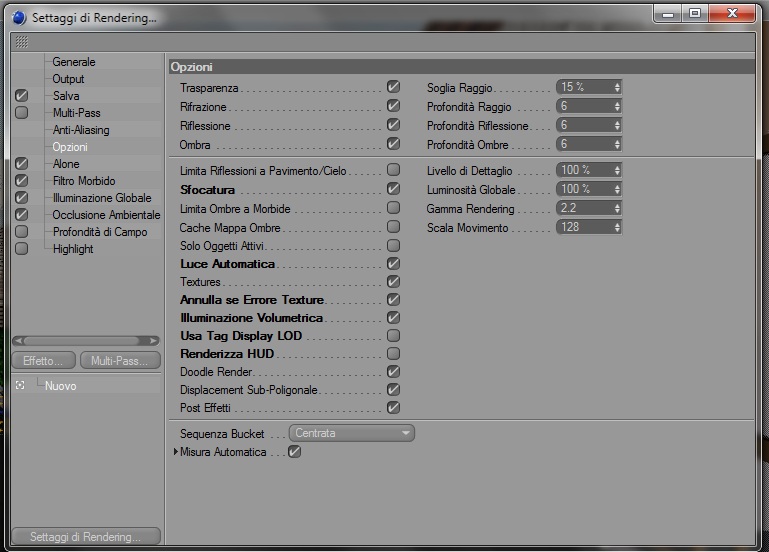
Task: Enable the Renderizza HUD checkbox
Action: (x=393, y=353)
